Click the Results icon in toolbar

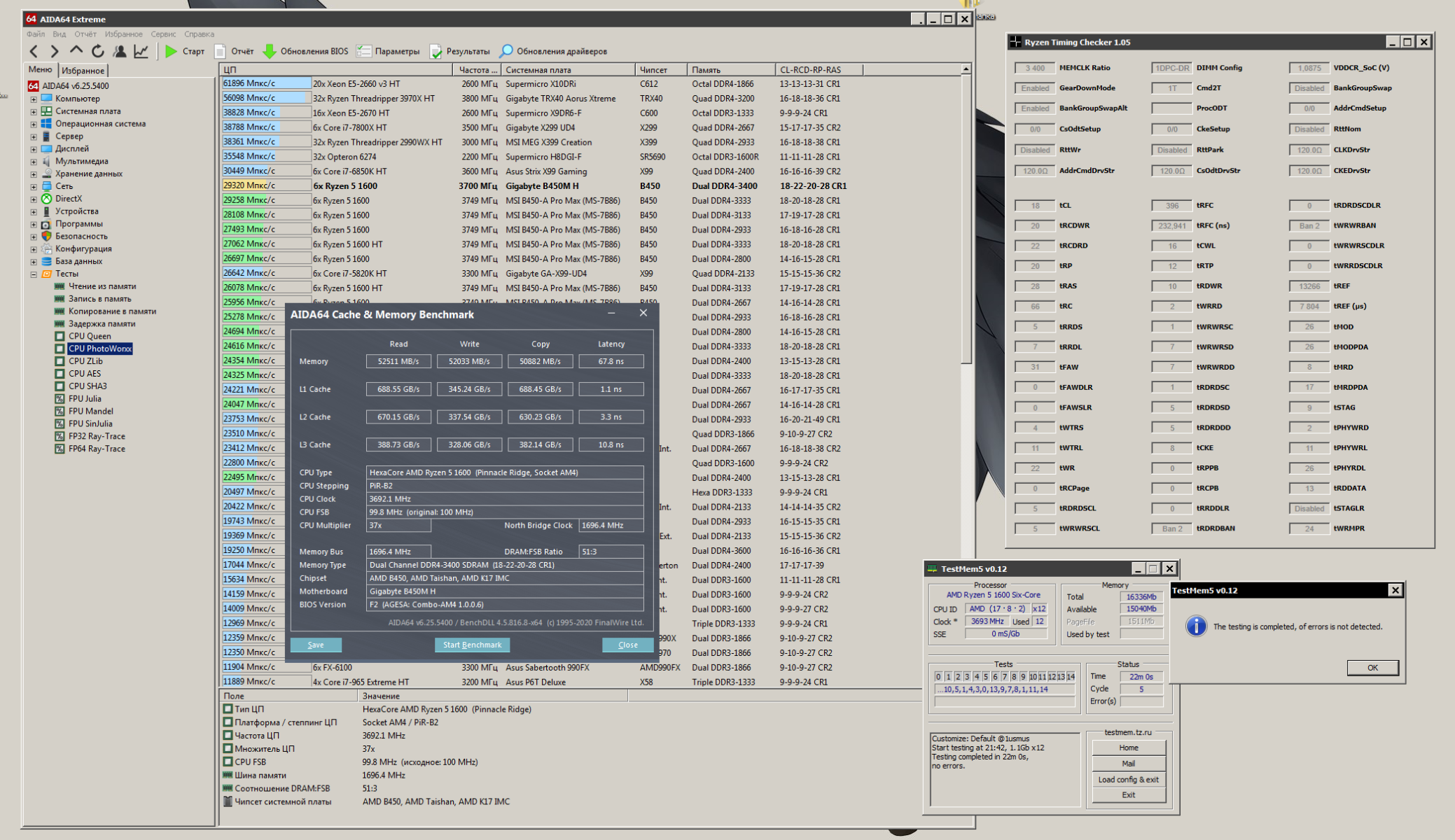[x=436, y=51]
